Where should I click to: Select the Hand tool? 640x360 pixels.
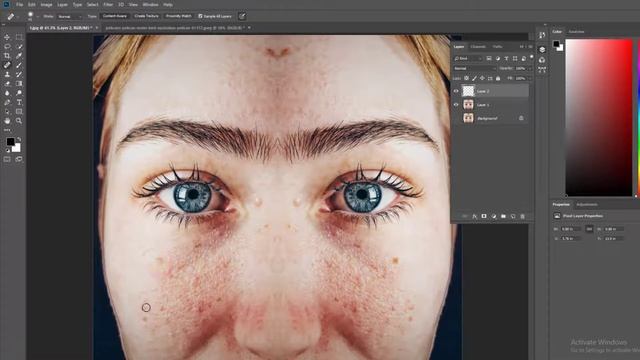pos(7,121)
